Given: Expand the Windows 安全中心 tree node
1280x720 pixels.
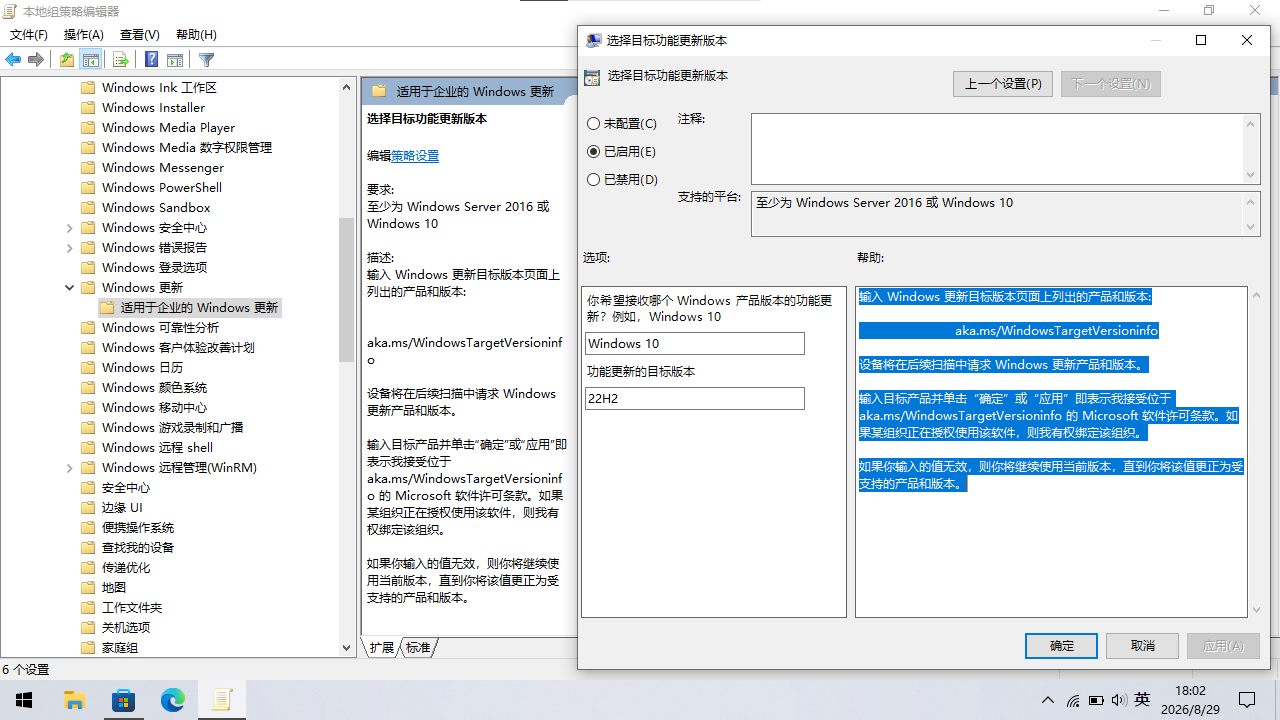Looking at the screenshot, I should pyautogui.click(x=69, y=227).
